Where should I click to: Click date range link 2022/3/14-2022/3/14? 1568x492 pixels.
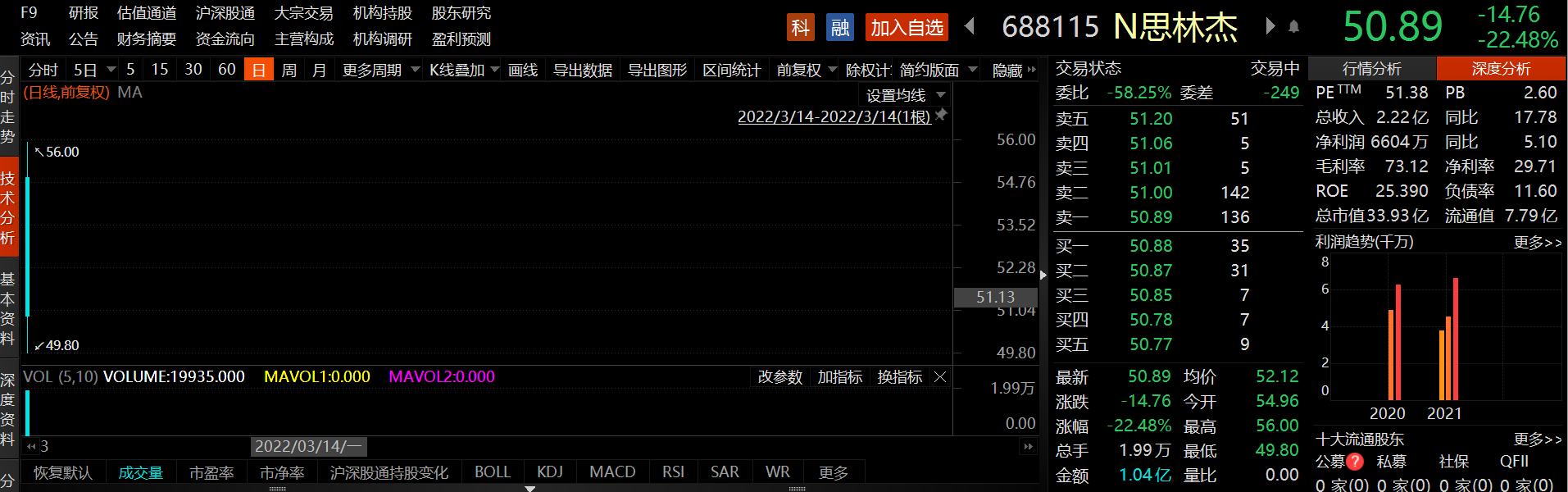tap(834, 116)
